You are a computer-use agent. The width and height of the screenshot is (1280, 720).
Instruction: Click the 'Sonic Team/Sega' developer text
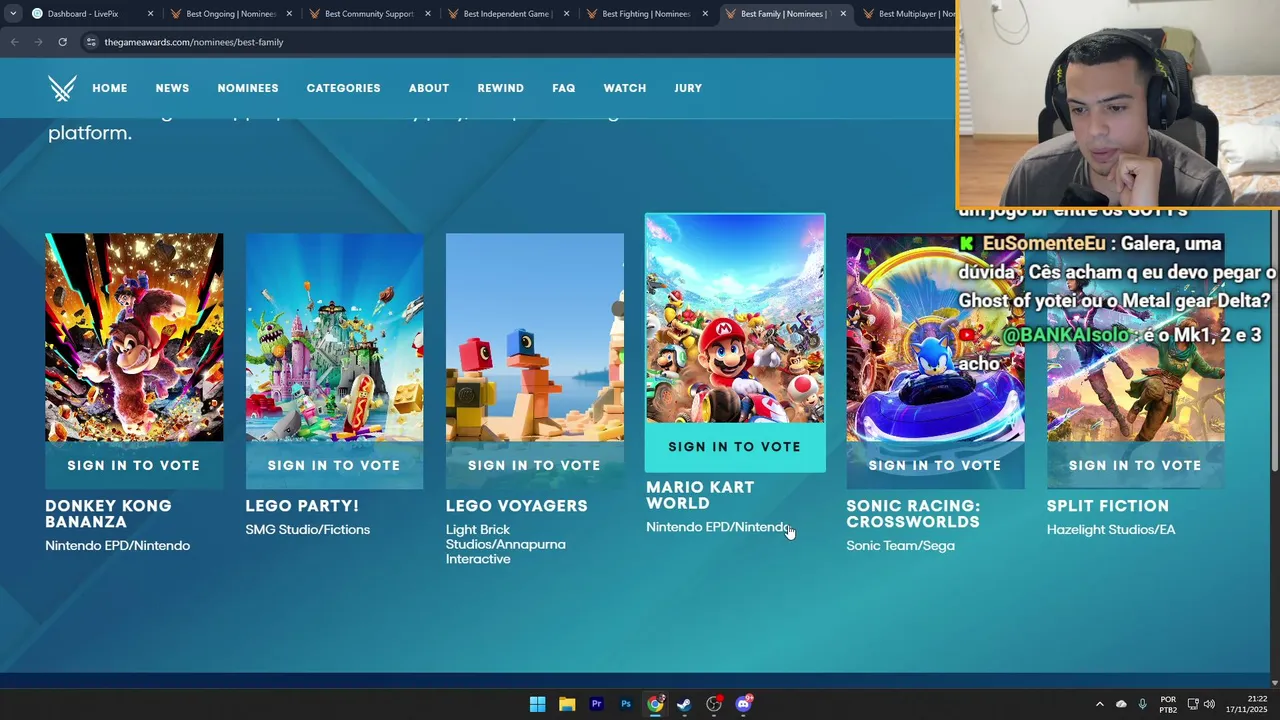click(900, 545)
